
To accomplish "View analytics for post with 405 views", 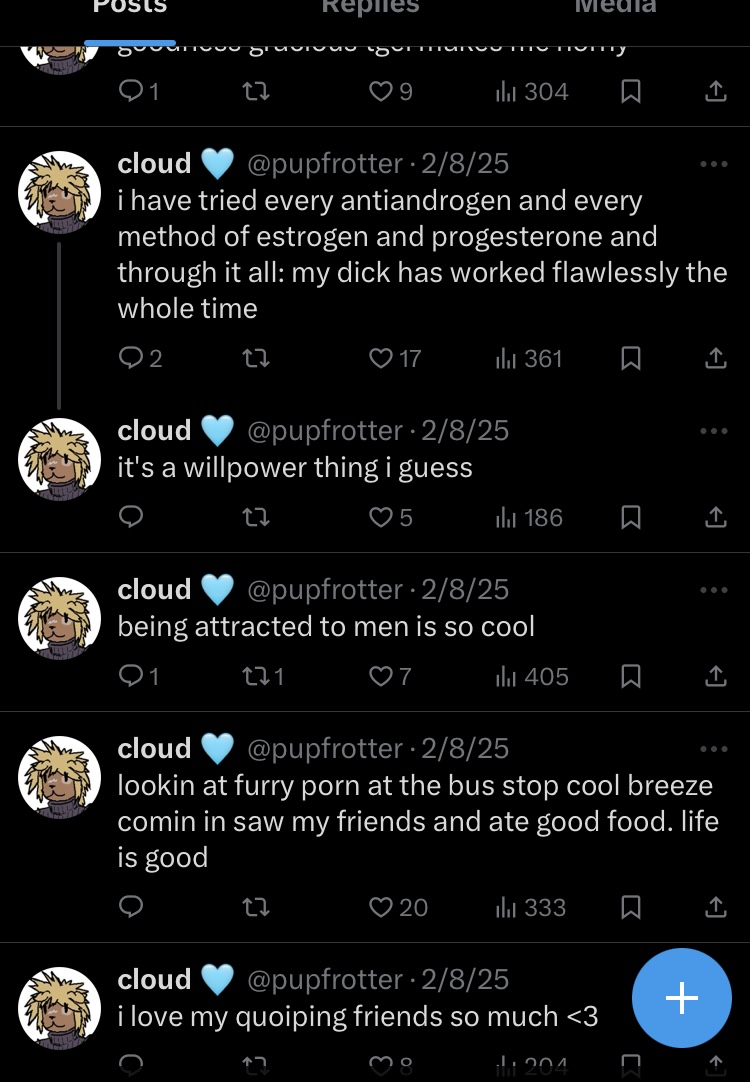I will click(531, 677).
